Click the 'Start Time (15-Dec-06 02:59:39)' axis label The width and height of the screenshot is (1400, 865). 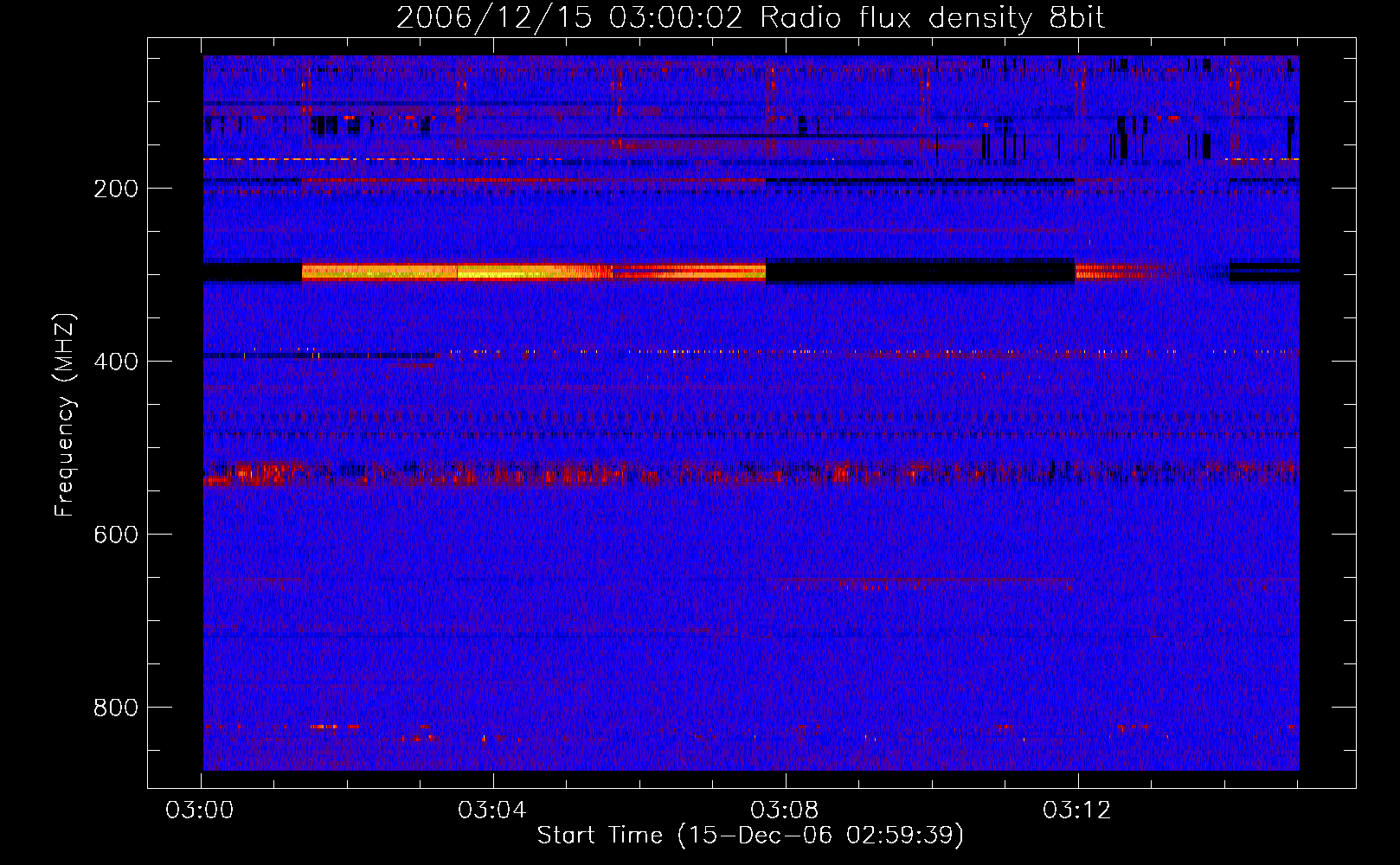750,836
